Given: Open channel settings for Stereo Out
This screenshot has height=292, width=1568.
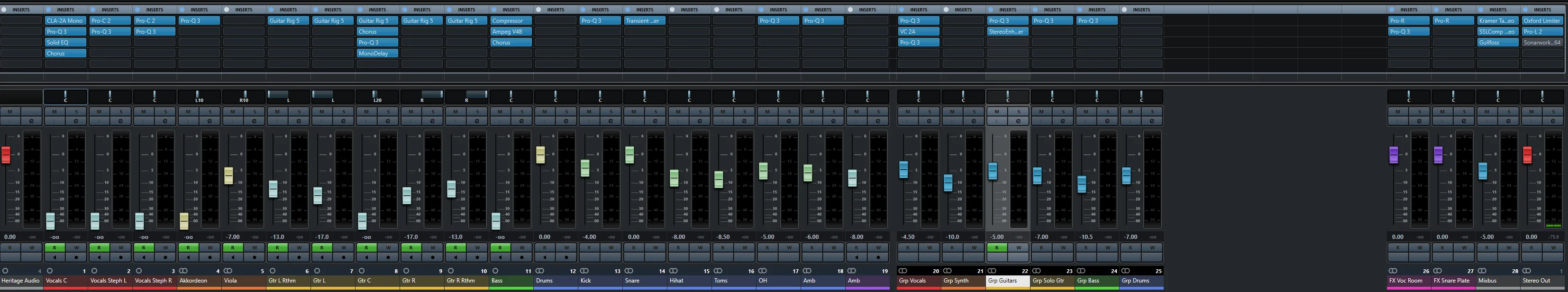Looking at the screenshot, I should pyautogui.click(x=1553, y=121).
